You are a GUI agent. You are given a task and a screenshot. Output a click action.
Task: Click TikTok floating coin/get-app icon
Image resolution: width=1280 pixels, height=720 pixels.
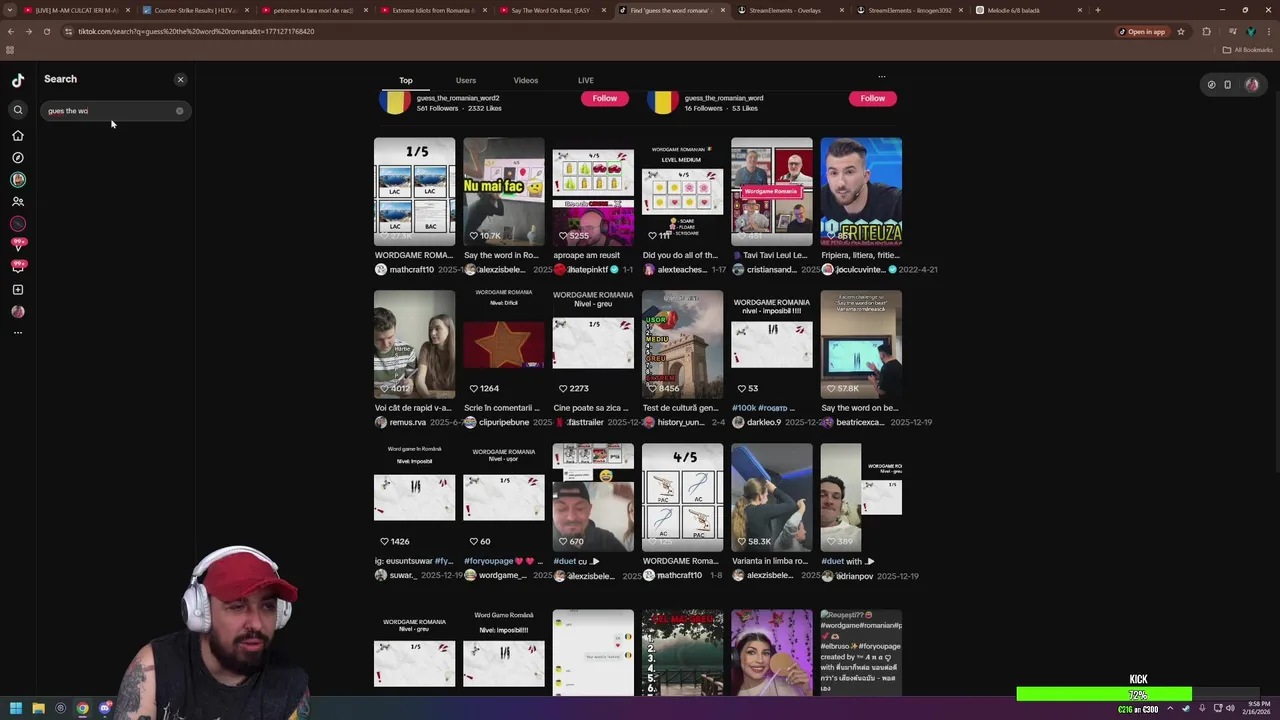1211,85
